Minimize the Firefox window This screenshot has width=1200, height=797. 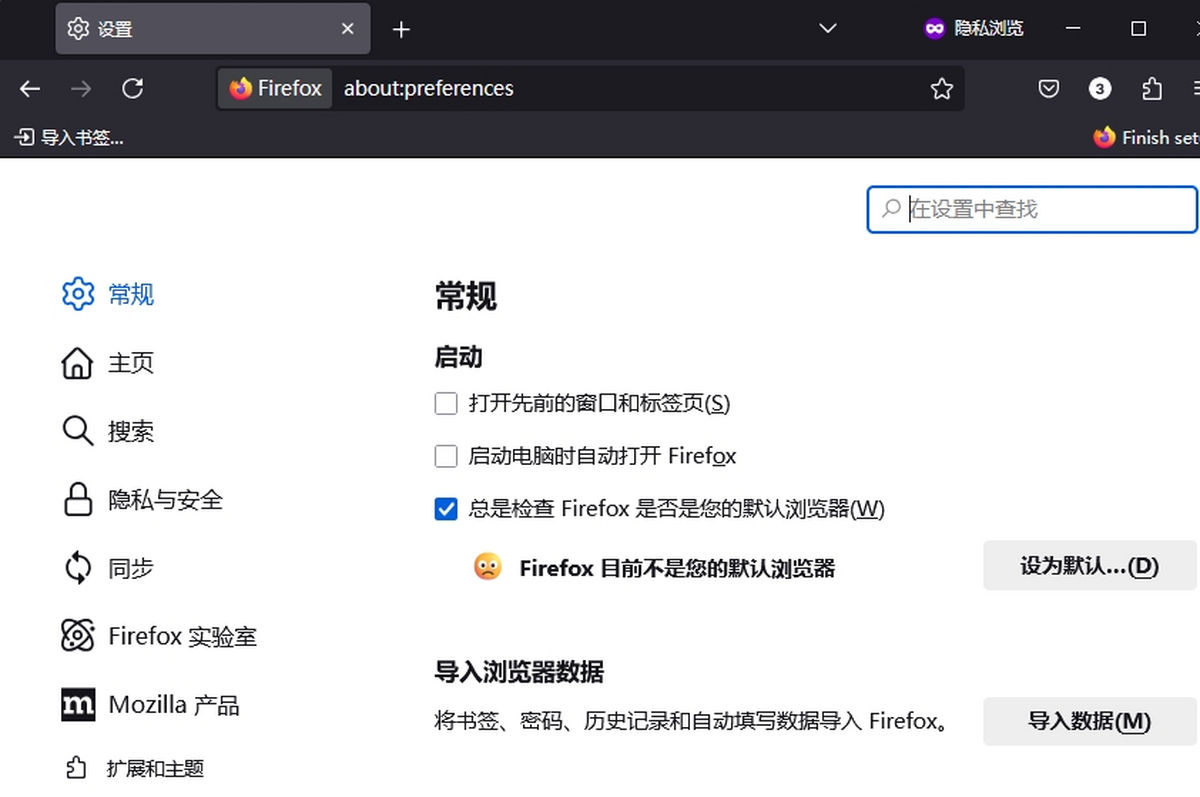(1074, 29)
